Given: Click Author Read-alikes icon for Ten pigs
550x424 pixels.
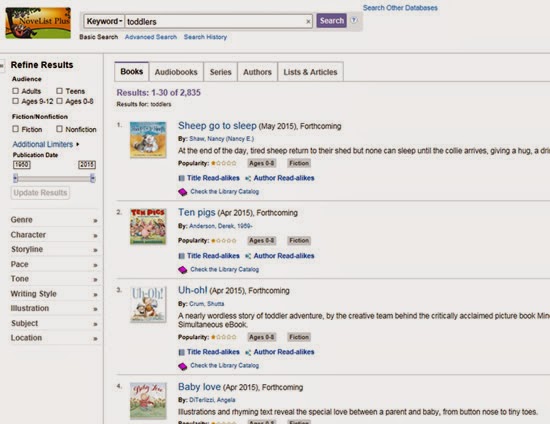Looking at the screenshot, I should coord(248,256).
